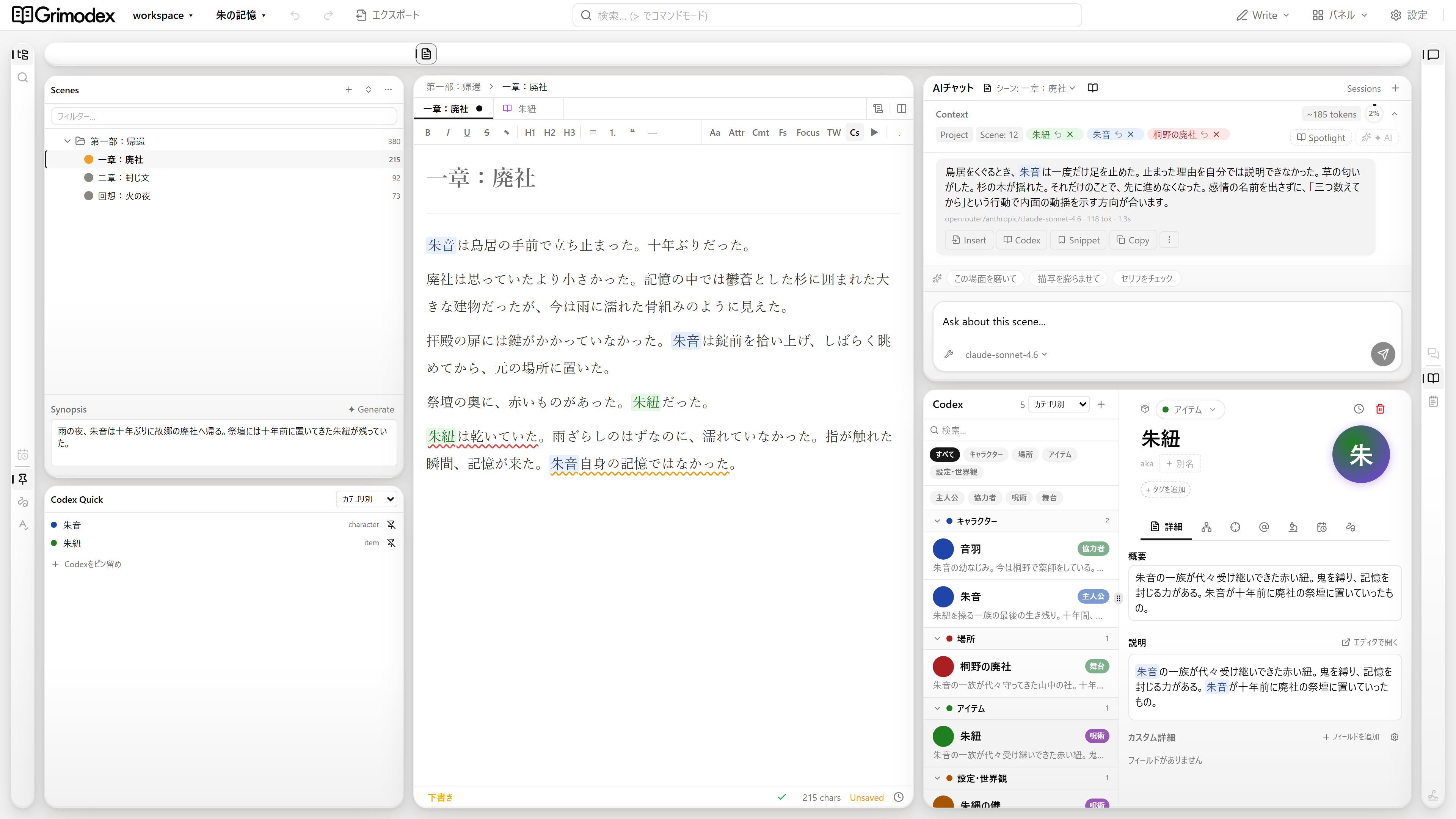Unpin 朱音 from Codex Quick
Viewport: 1456px width, 819px height.
391,524
